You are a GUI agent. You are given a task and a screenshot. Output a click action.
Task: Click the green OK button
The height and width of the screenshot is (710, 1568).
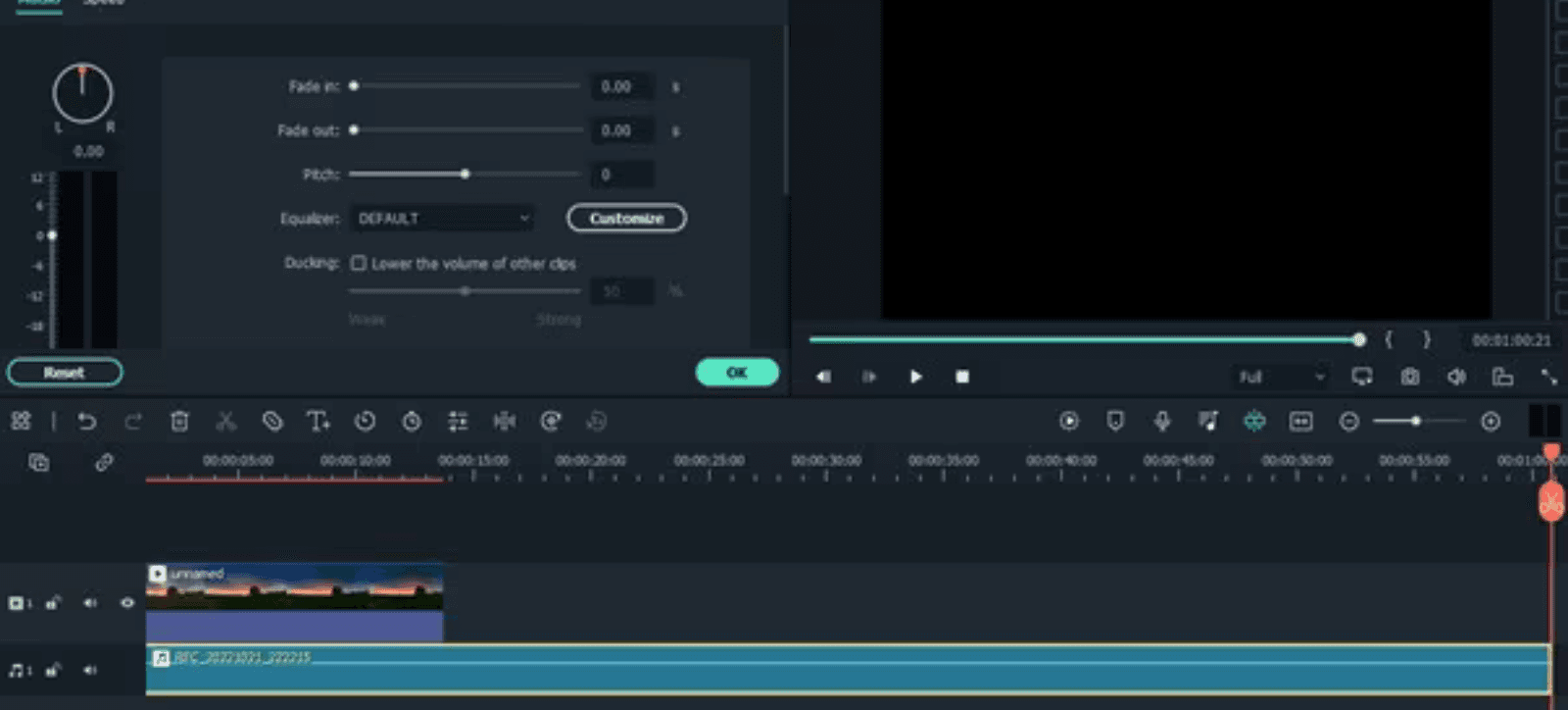[x=737, y=373]
